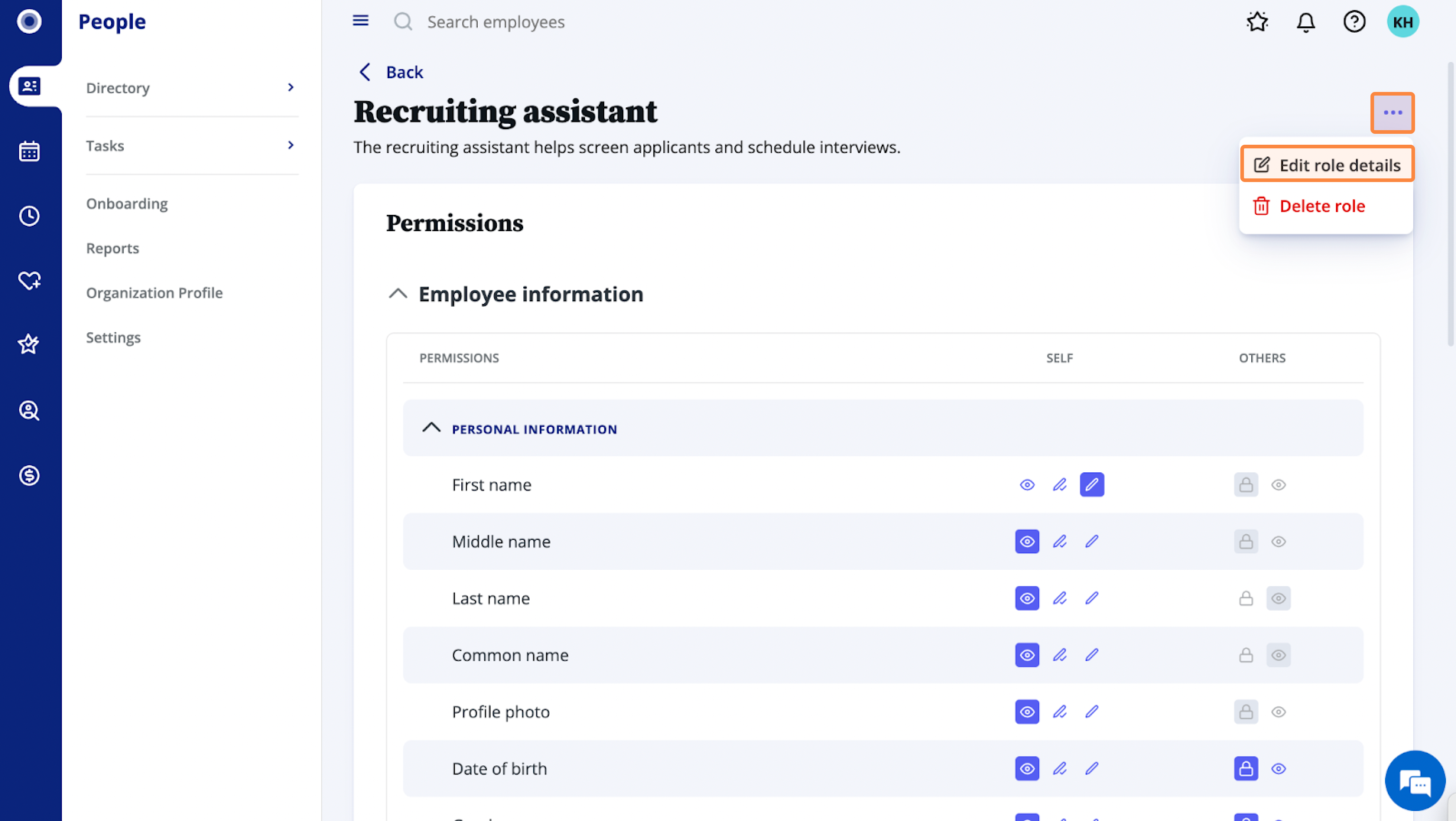Collapse the Personal Information group
The width and height of the screenshot is (1456, 821).
pyautogui.click(x=431, y=427)
